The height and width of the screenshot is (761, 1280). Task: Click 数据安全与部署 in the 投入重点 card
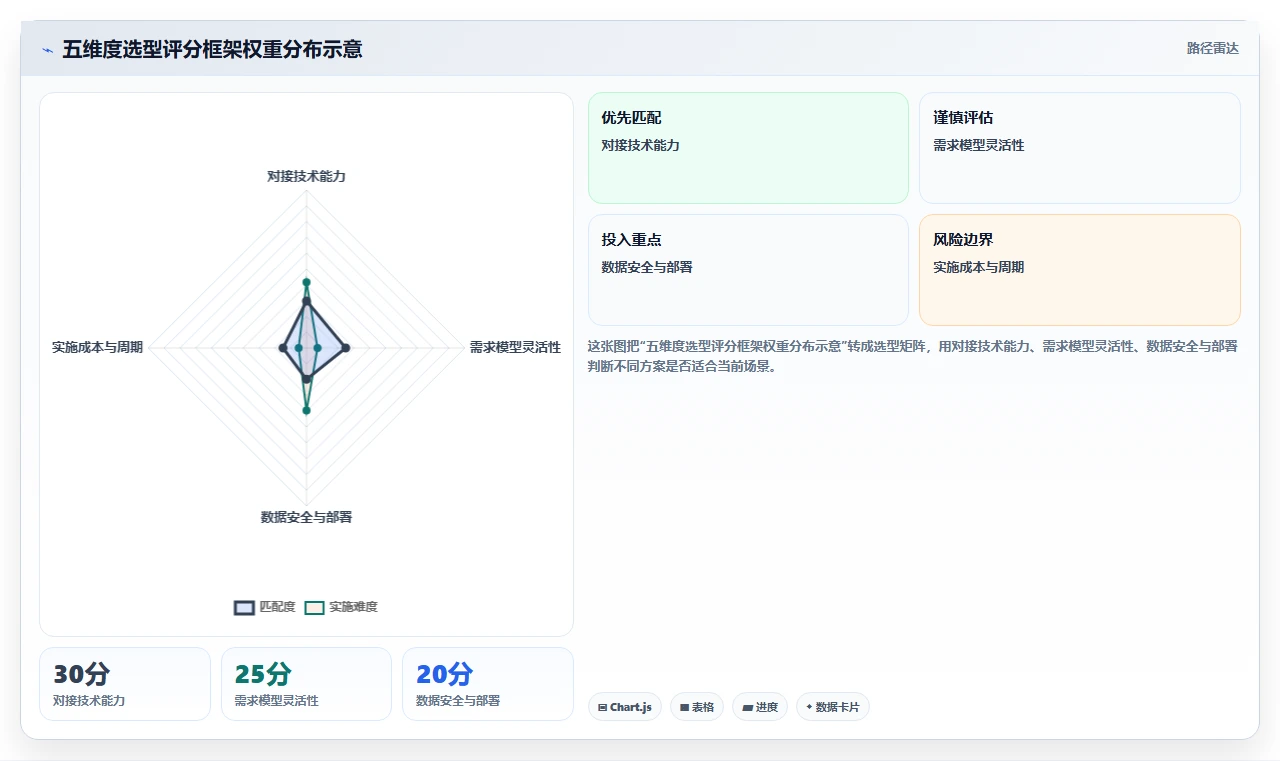pyautogui.click(x=647, y=267)
